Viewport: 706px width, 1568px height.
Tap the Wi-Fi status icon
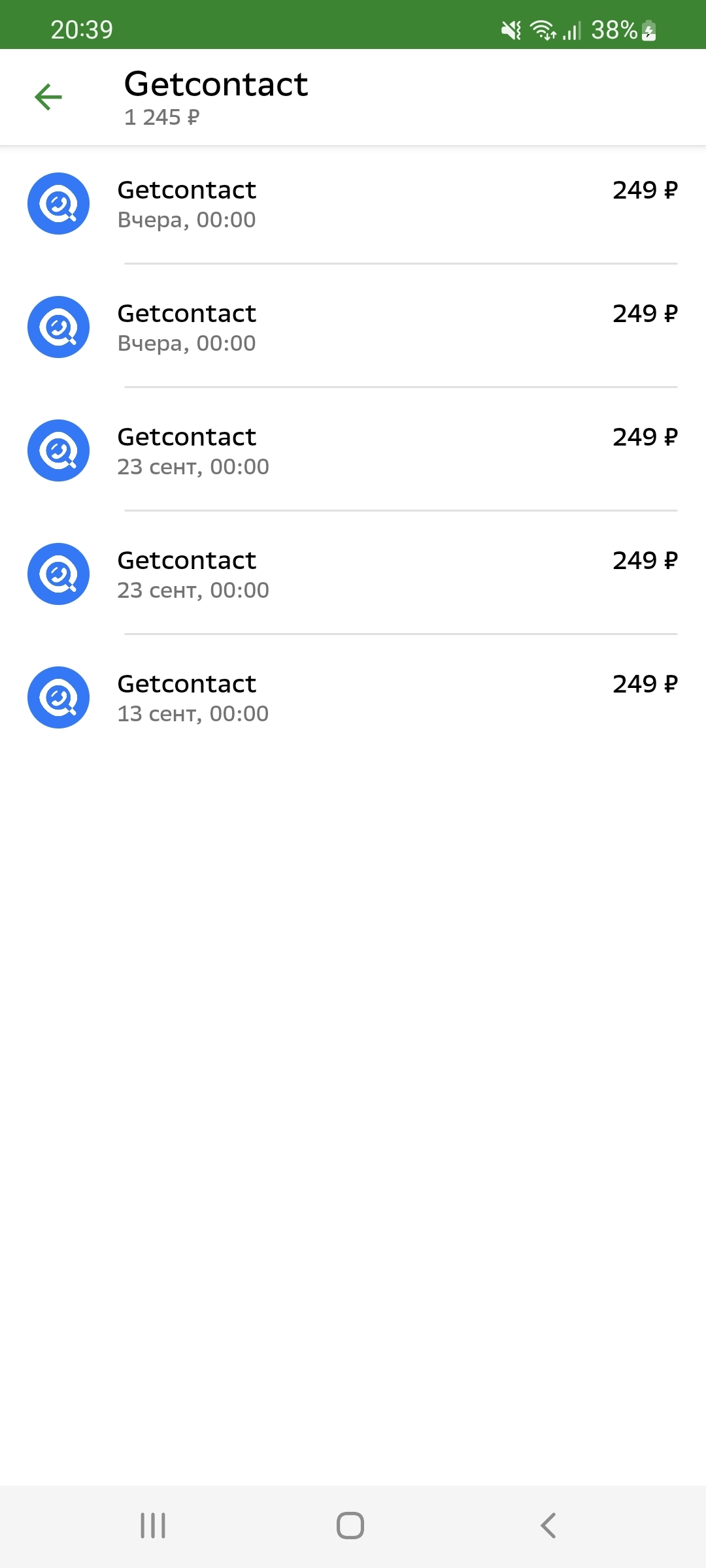click(x=543, y=30)
